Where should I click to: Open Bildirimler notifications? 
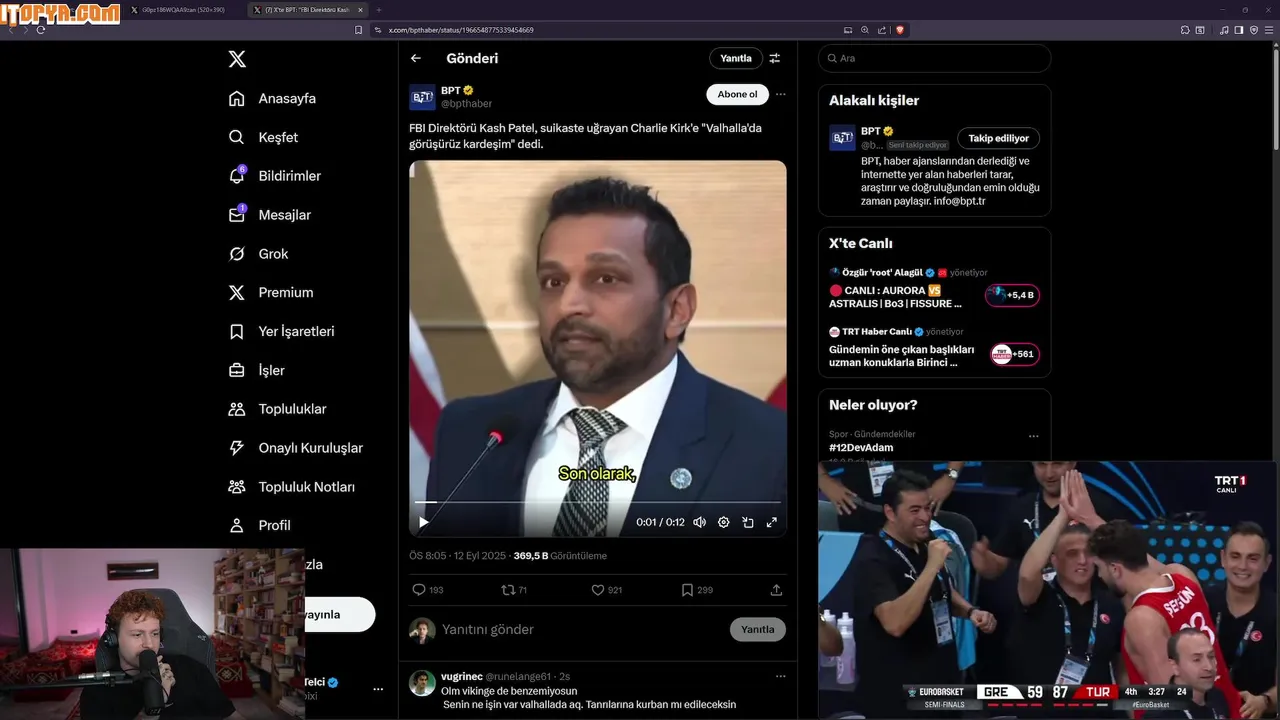tap(275, 176)
